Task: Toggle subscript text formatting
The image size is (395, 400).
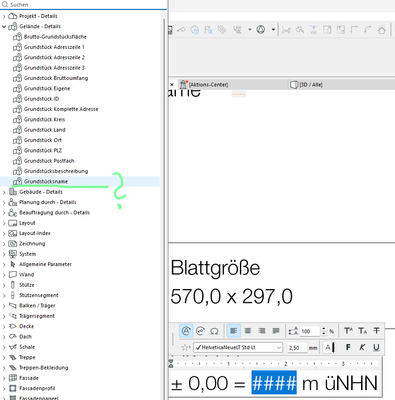Action: click(363, 331)
